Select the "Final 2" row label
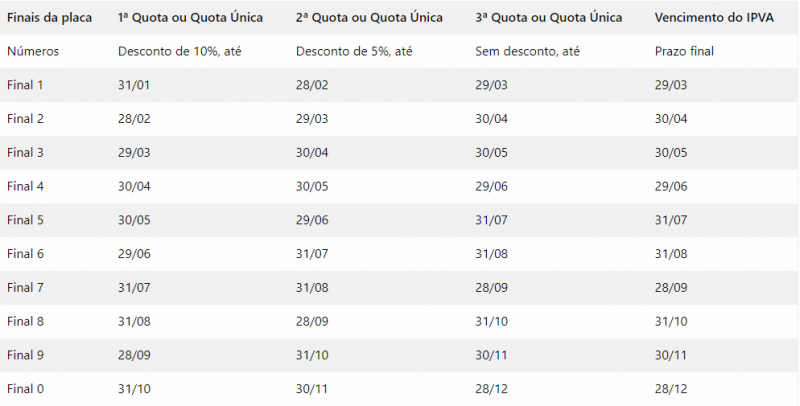This screenshot has height=406, width=800. click(26, 119)
